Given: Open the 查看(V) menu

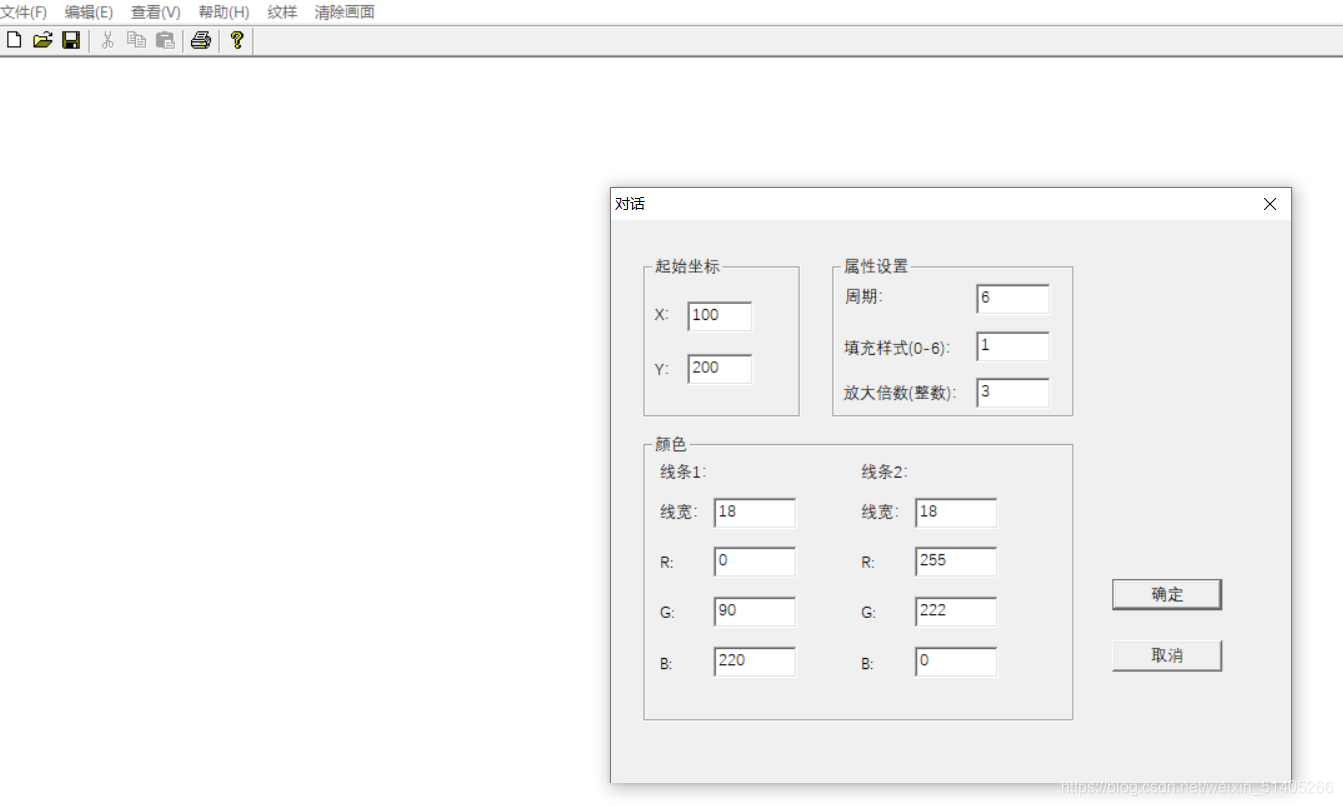Looking at the screenshot, I should point(156,12).
